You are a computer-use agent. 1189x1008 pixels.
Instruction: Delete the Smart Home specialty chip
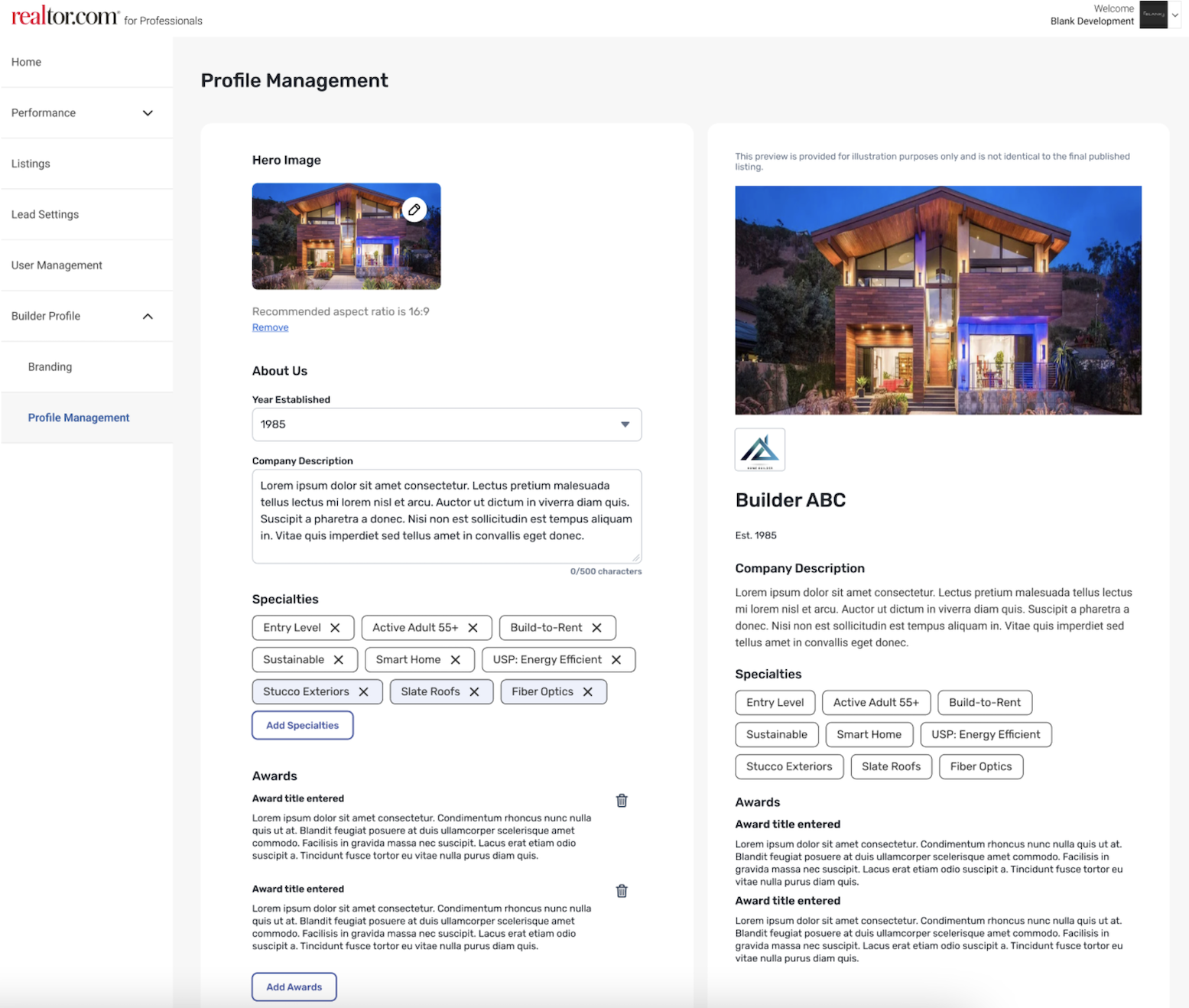456,660
